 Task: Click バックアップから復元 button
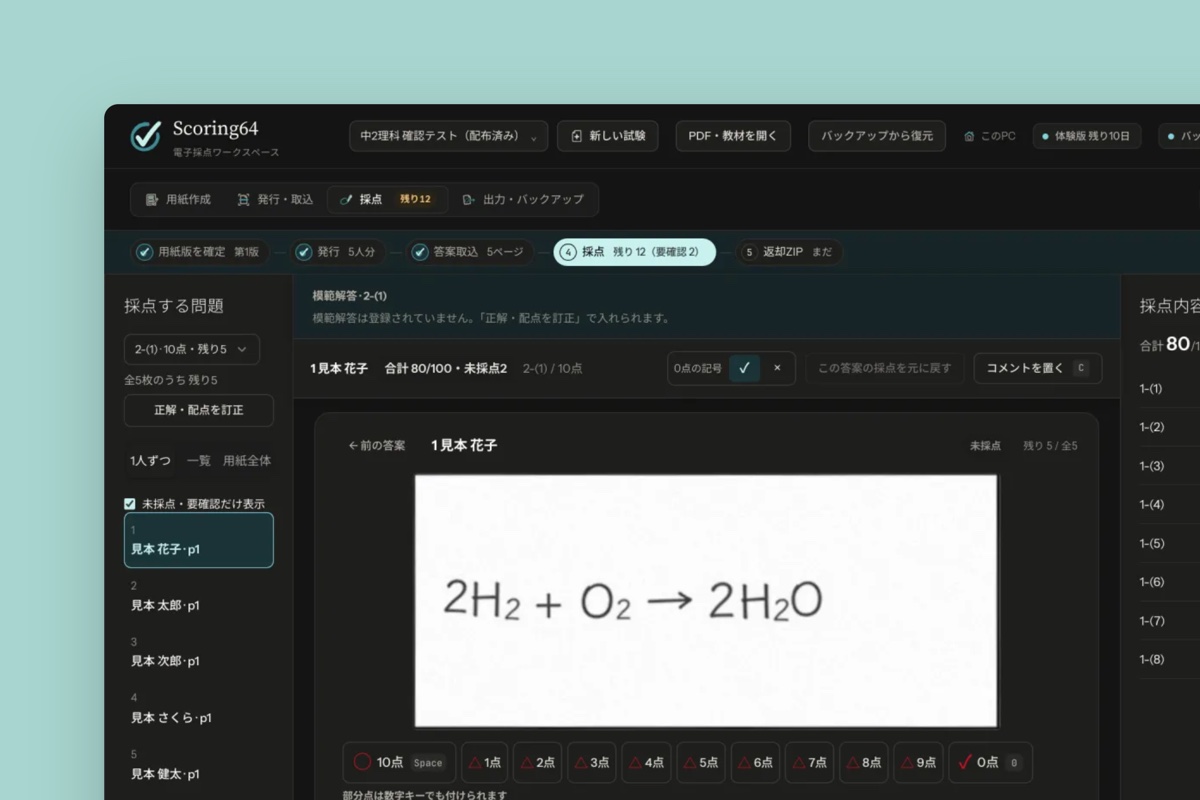tap(877, 136)
